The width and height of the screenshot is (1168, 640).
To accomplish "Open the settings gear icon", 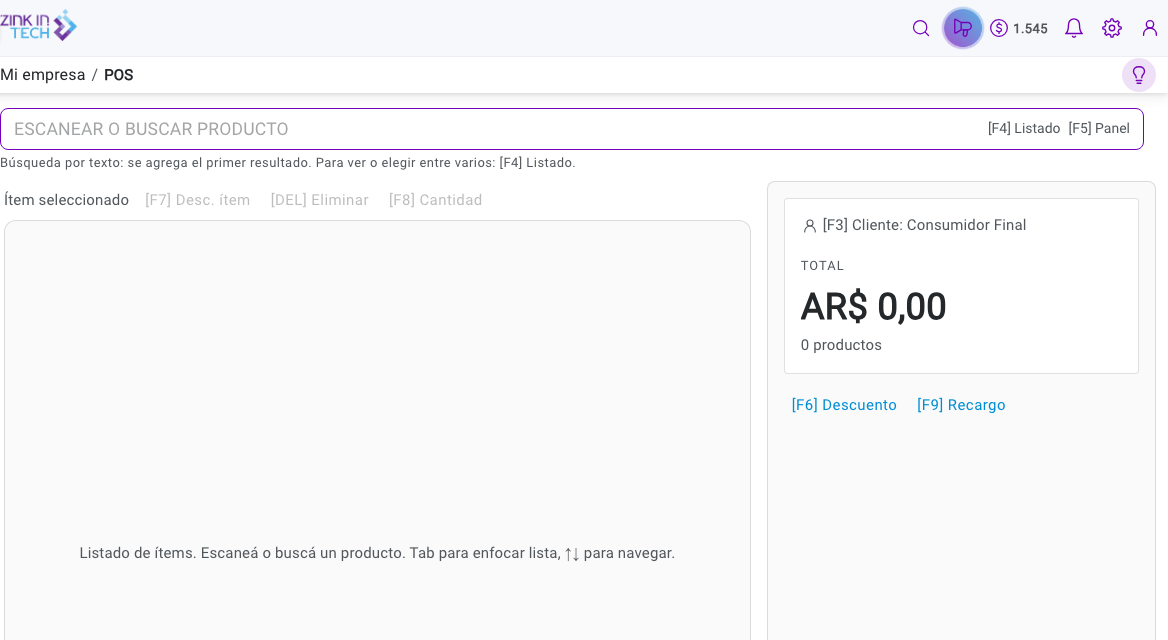I will coord(1111,28).
